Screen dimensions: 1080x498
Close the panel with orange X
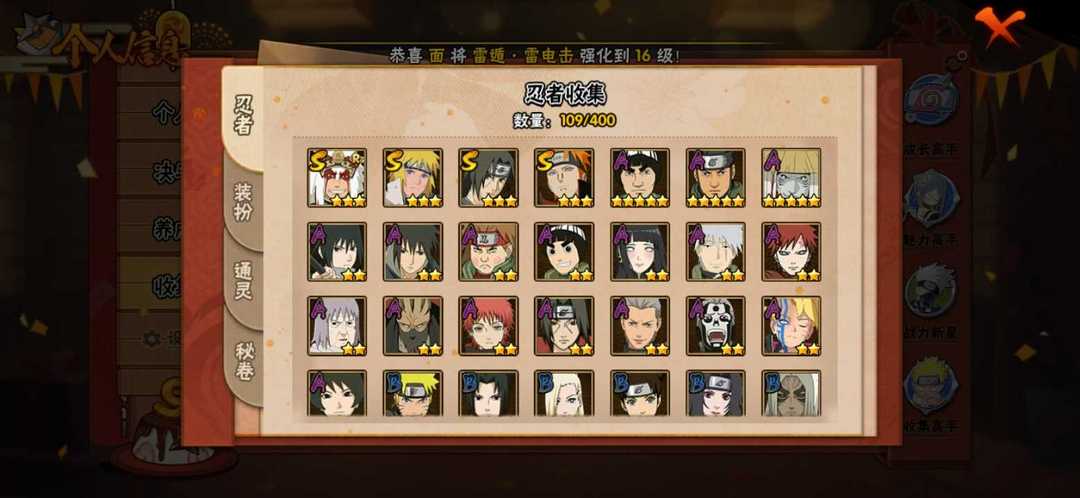(999, 25)
